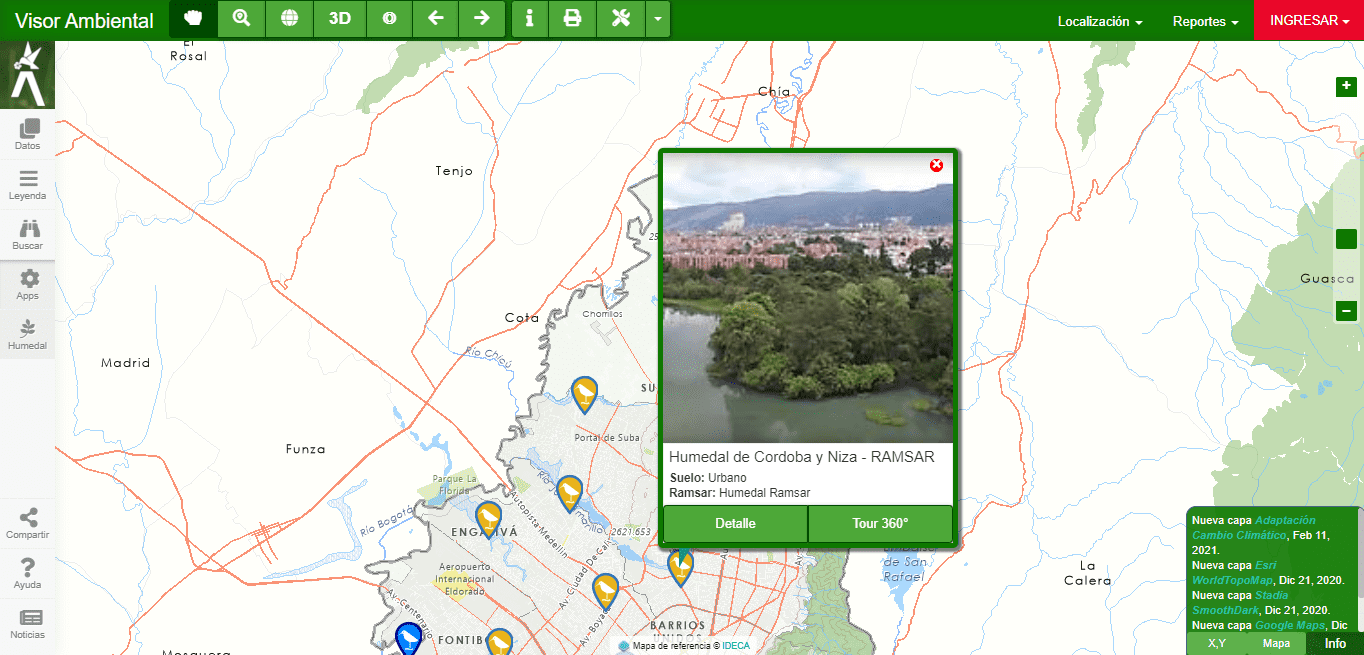
Task: Click the Detalle button in popup
Action: (735, 524)
